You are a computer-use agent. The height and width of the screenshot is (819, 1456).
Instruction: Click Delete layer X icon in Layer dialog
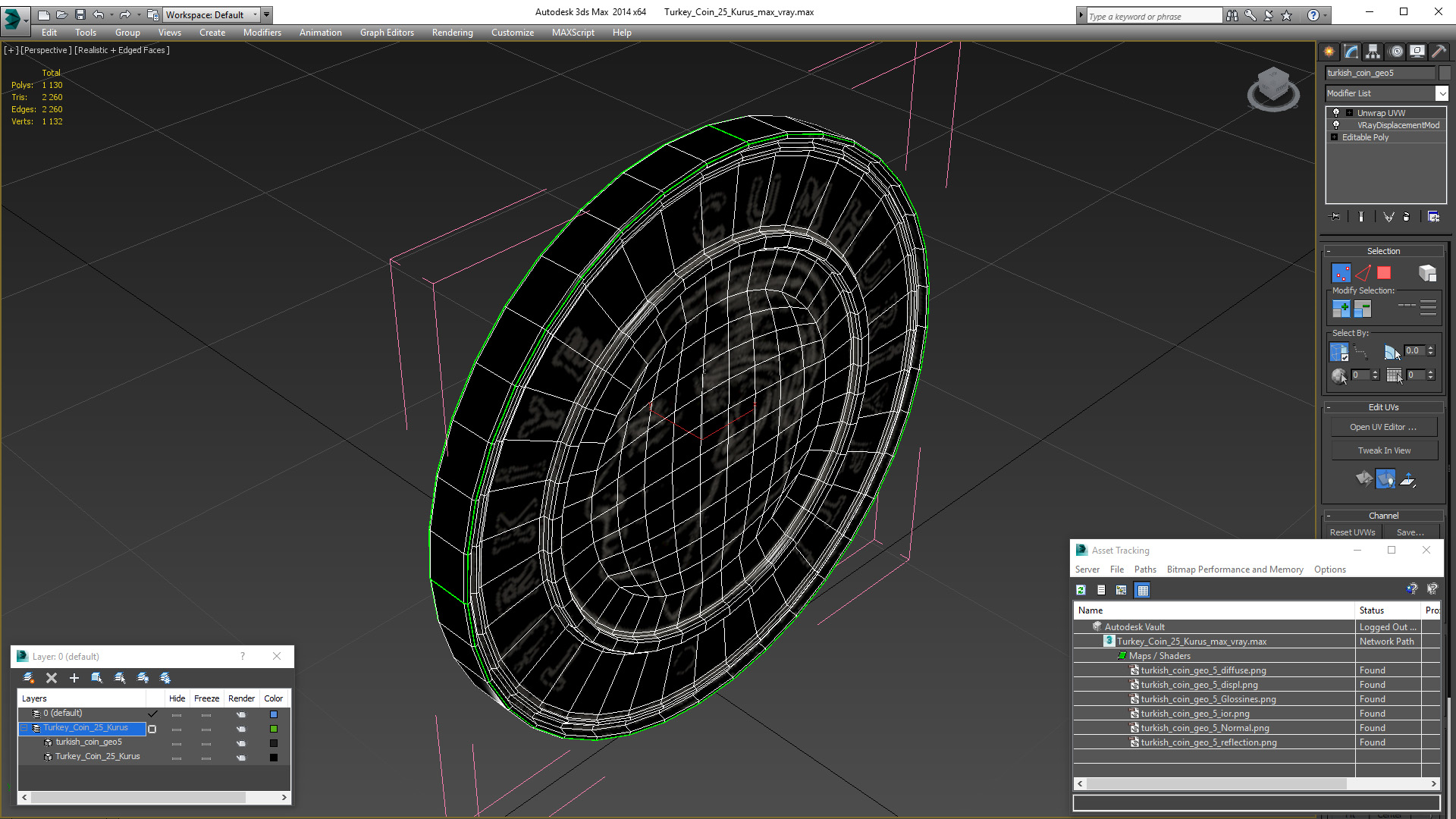52,678
